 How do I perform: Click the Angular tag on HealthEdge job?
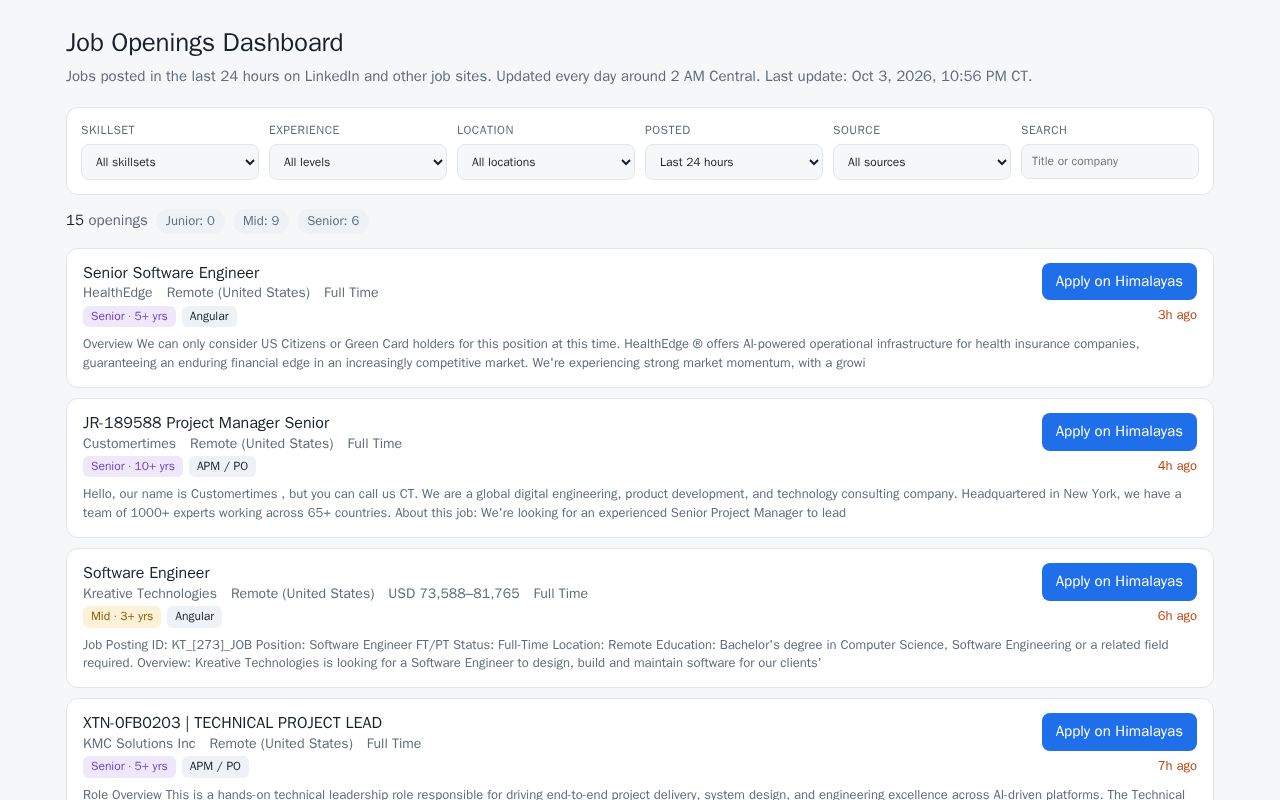click(x=209, y=316)
